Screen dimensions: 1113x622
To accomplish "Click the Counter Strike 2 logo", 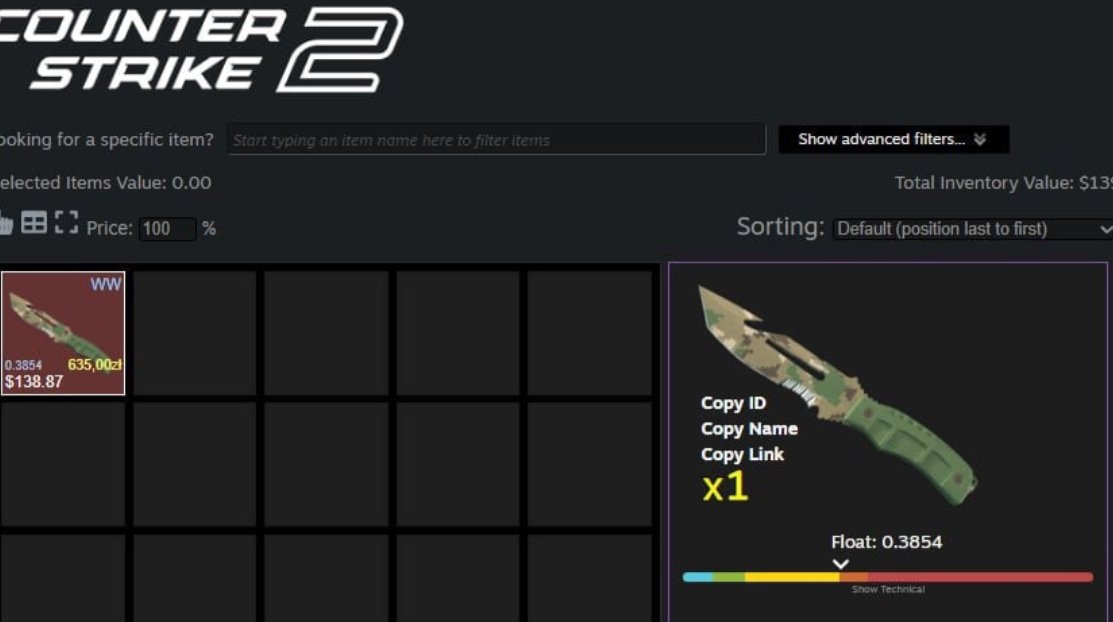I will coord(202,48).
